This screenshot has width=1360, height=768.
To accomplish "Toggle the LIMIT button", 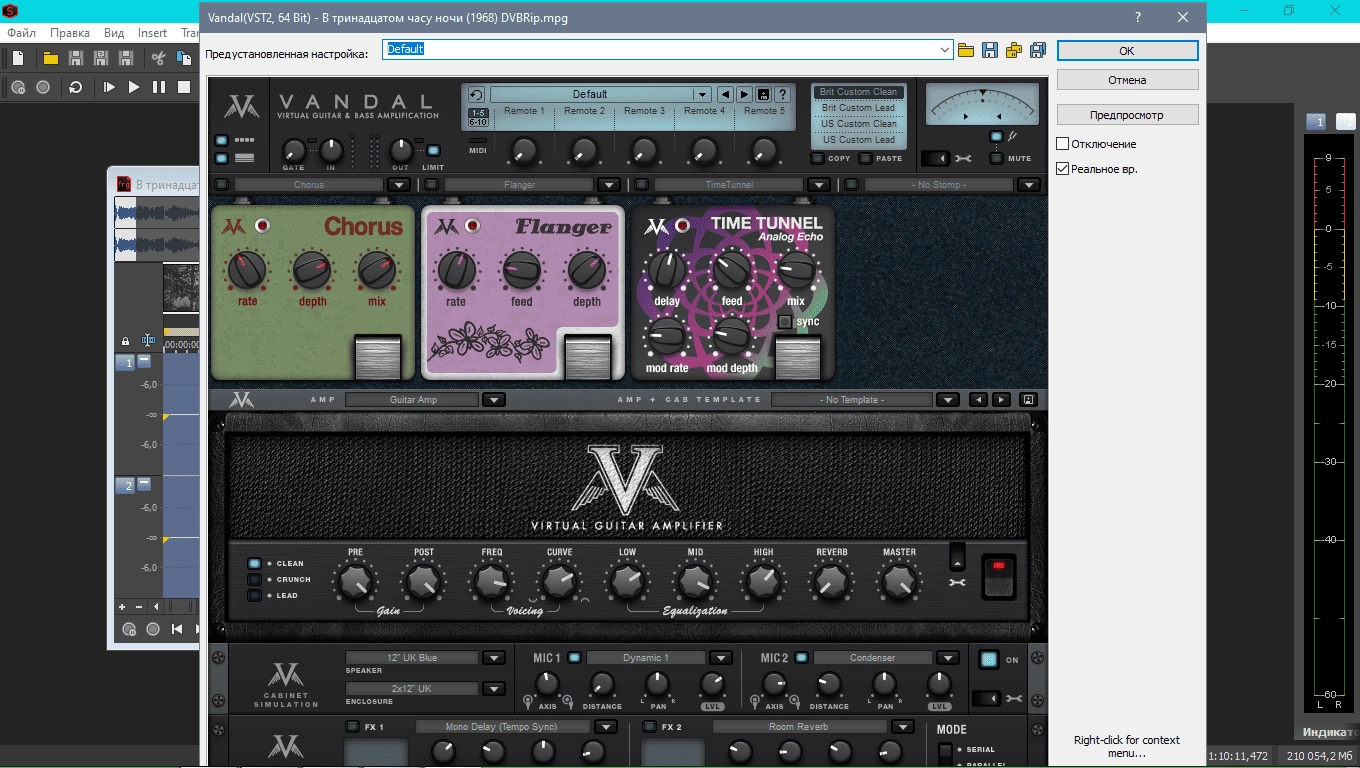I will [x=433, y=151].
